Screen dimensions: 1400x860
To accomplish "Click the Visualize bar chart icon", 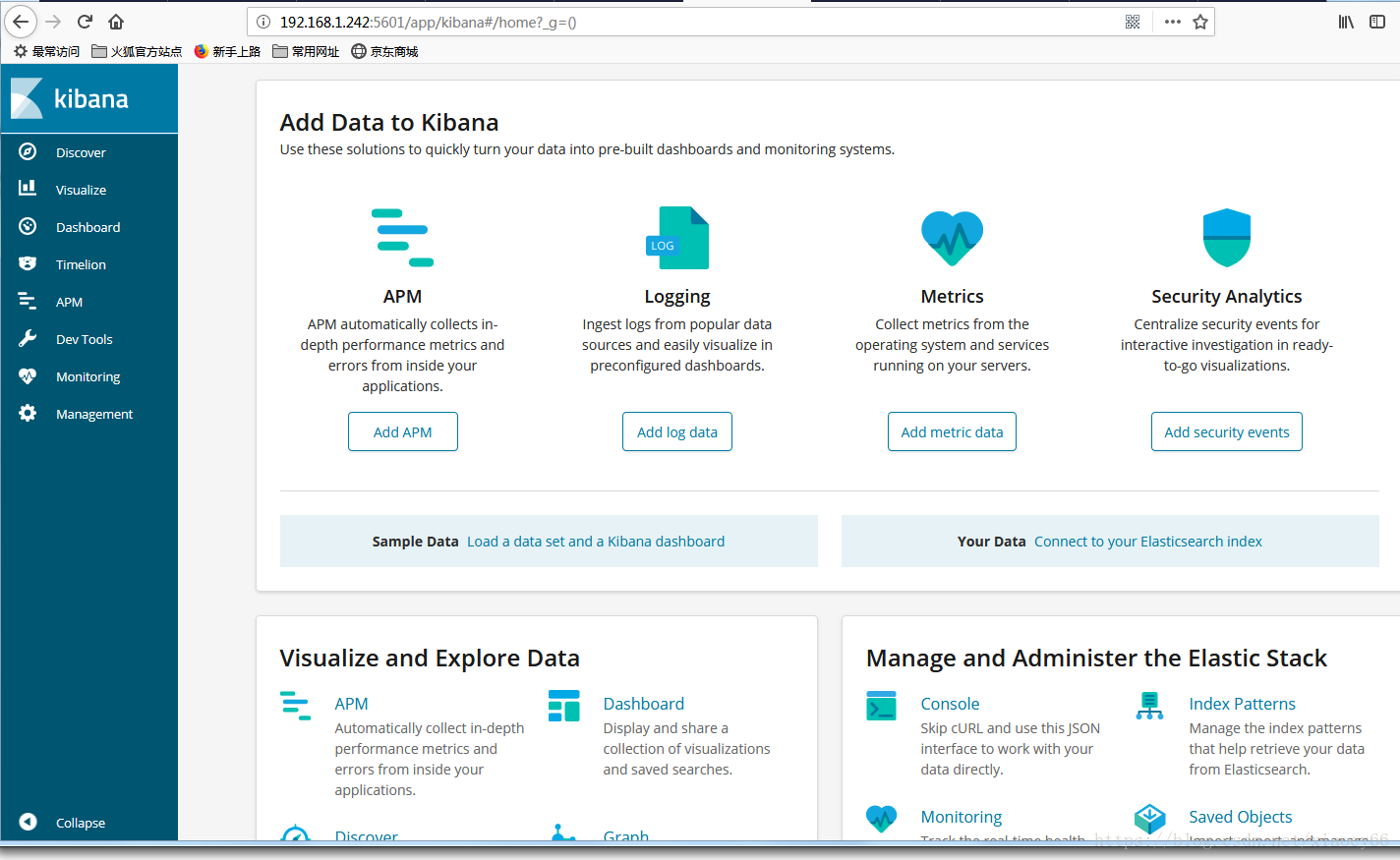I will coord(28,189).
